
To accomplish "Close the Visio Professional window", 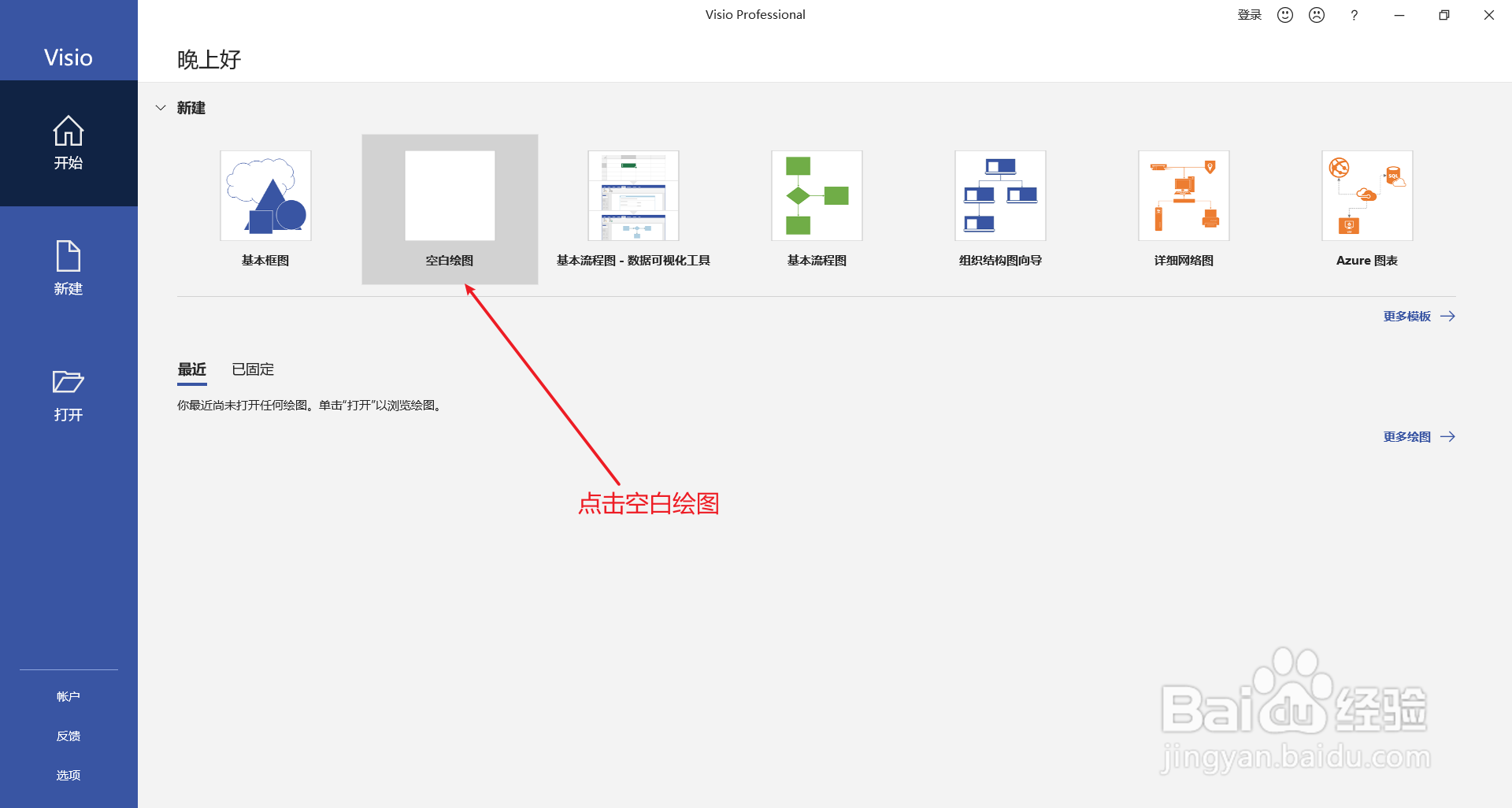I will coord(1489,15).
